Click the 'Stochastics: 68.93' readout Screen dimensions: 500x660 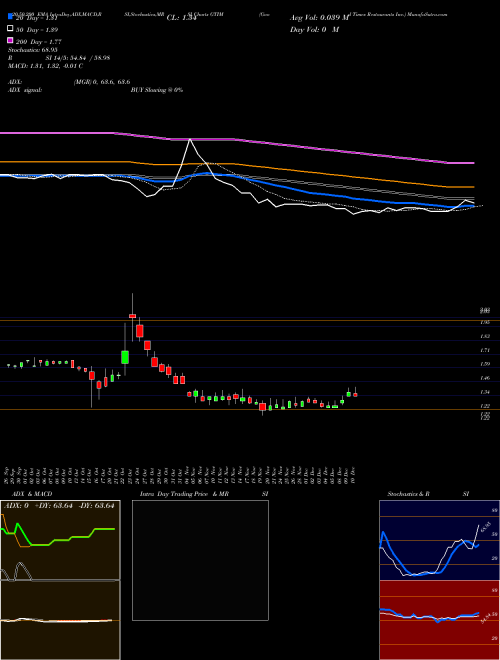pyautogui.click(x=32, y=50)
